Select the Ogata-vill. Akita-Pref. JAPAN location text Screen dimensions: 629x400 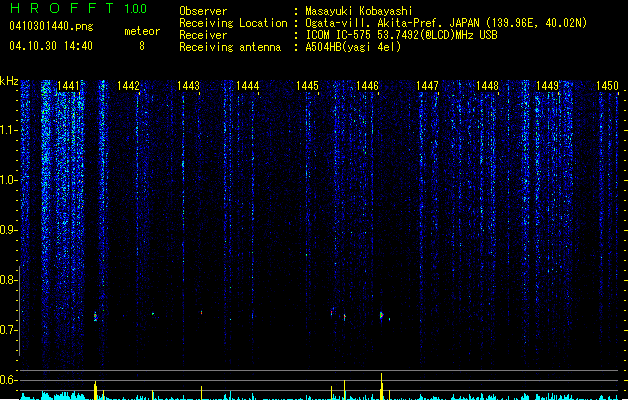(446, 23)
